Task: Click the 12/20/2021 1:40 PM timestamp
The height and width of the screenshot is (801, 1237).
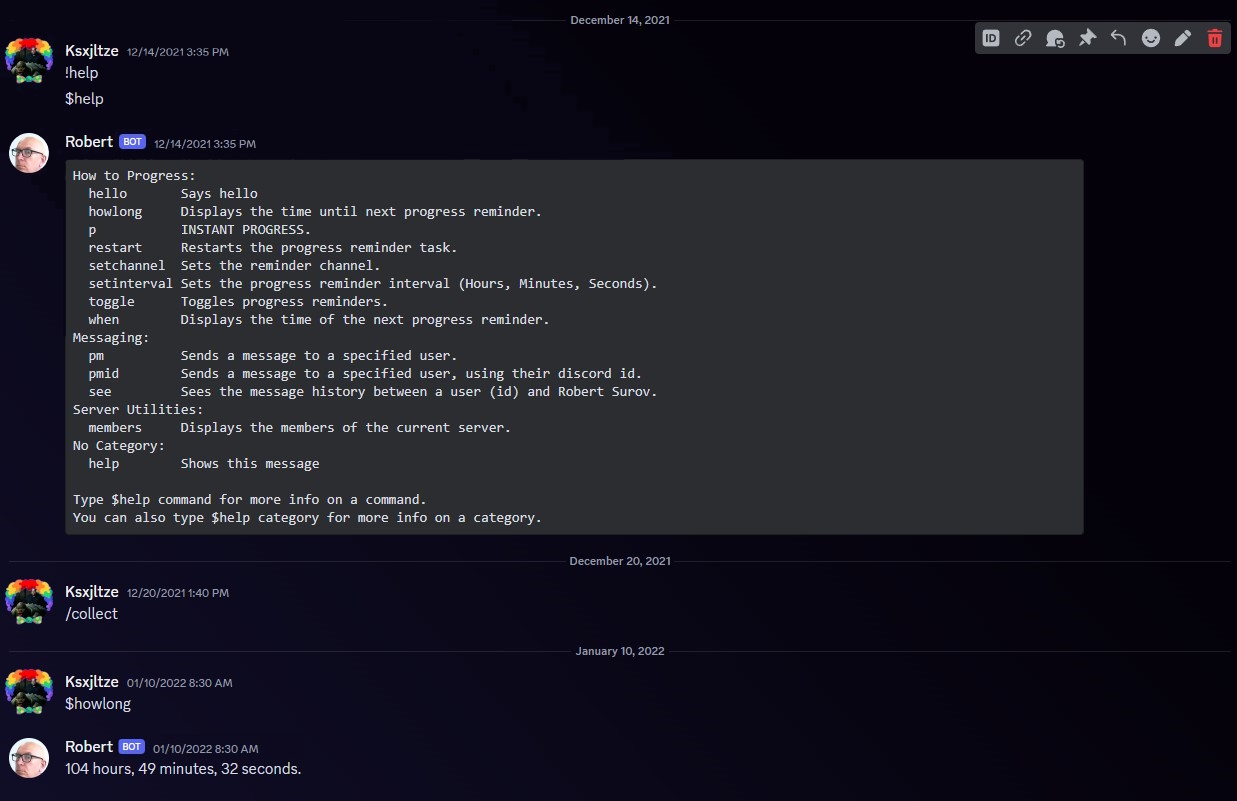Action: point(178,593)
